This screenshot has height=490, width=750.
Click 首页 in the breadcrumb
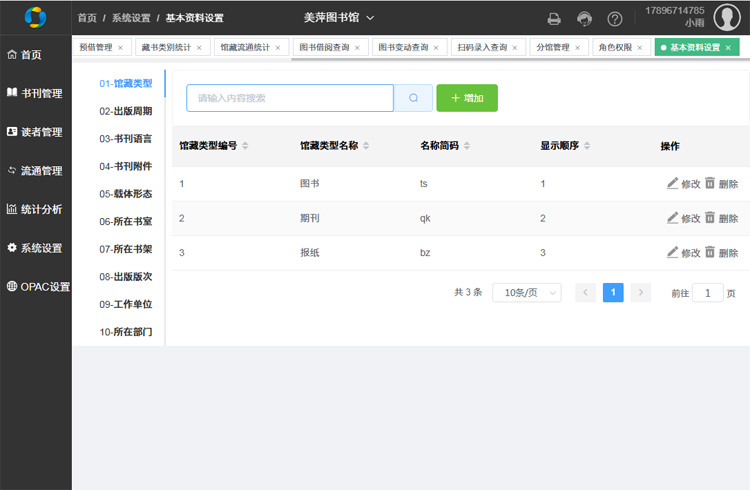click(88, 18)
